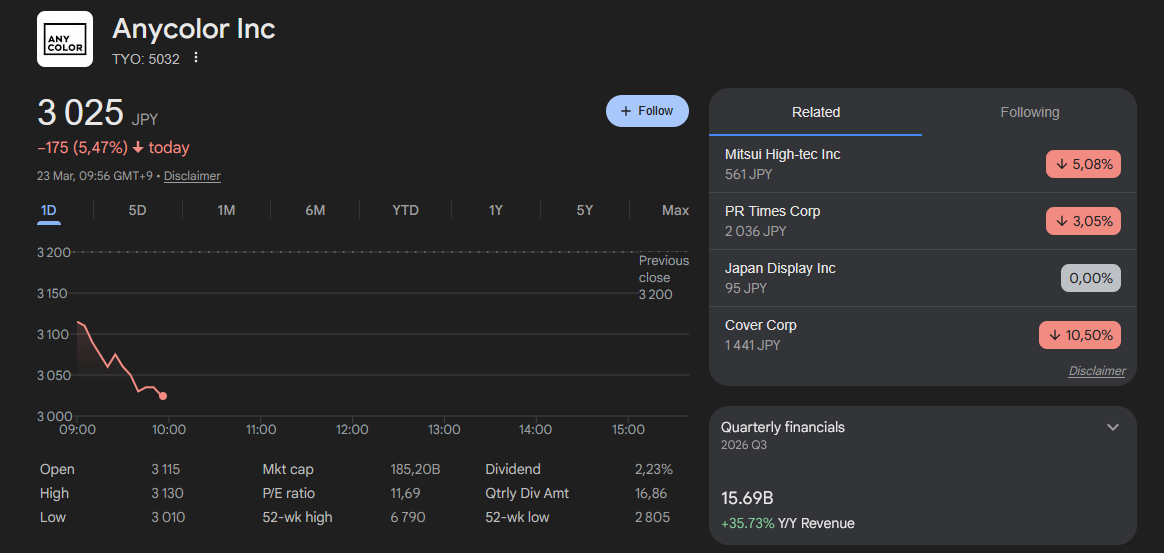Show the YTD chart range
Screen dimensions: 1164x553
(x=405, y=210)
